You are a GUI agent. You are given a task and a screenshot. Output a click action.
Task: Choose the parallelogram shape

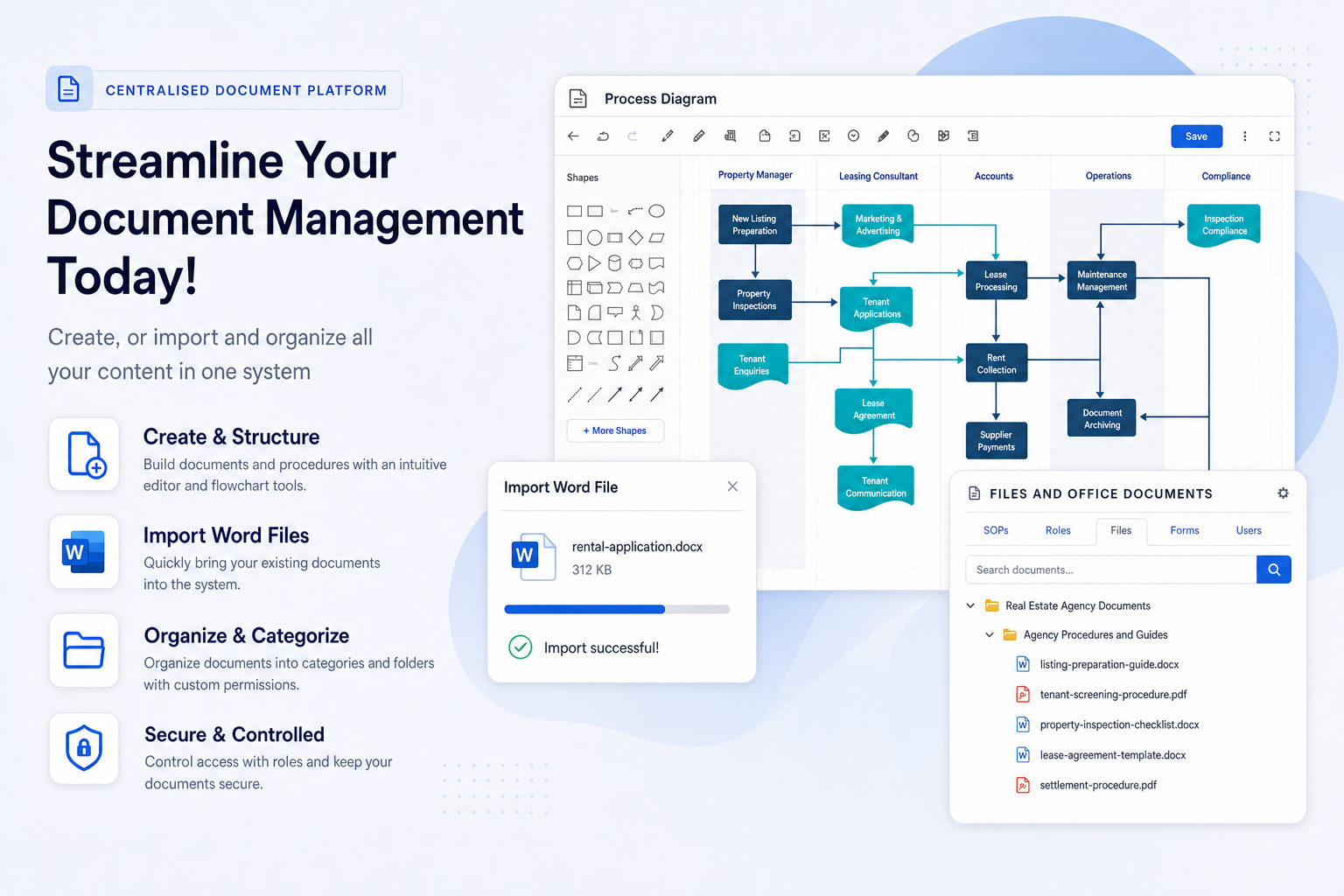tap(656, 237)
